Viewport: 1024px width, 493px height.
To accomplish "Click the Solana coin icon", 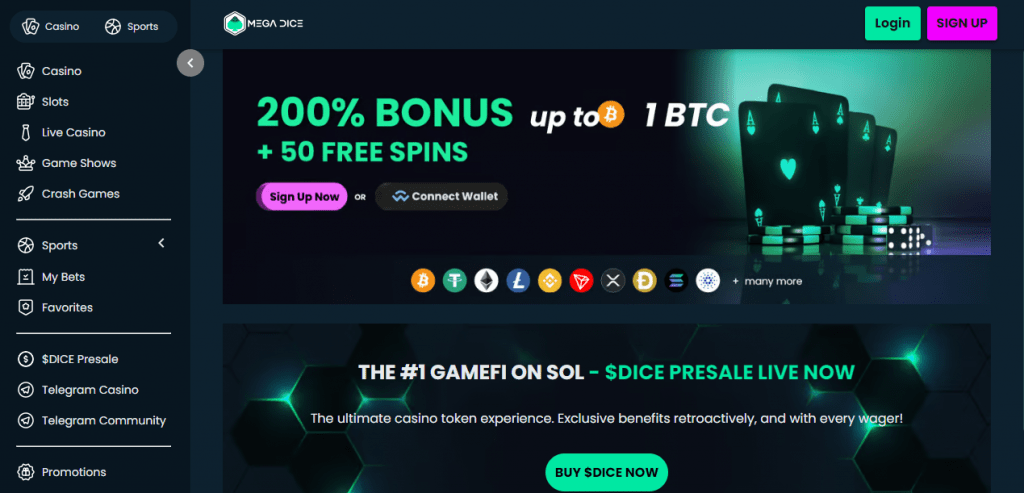I will (x=677, y=281).
